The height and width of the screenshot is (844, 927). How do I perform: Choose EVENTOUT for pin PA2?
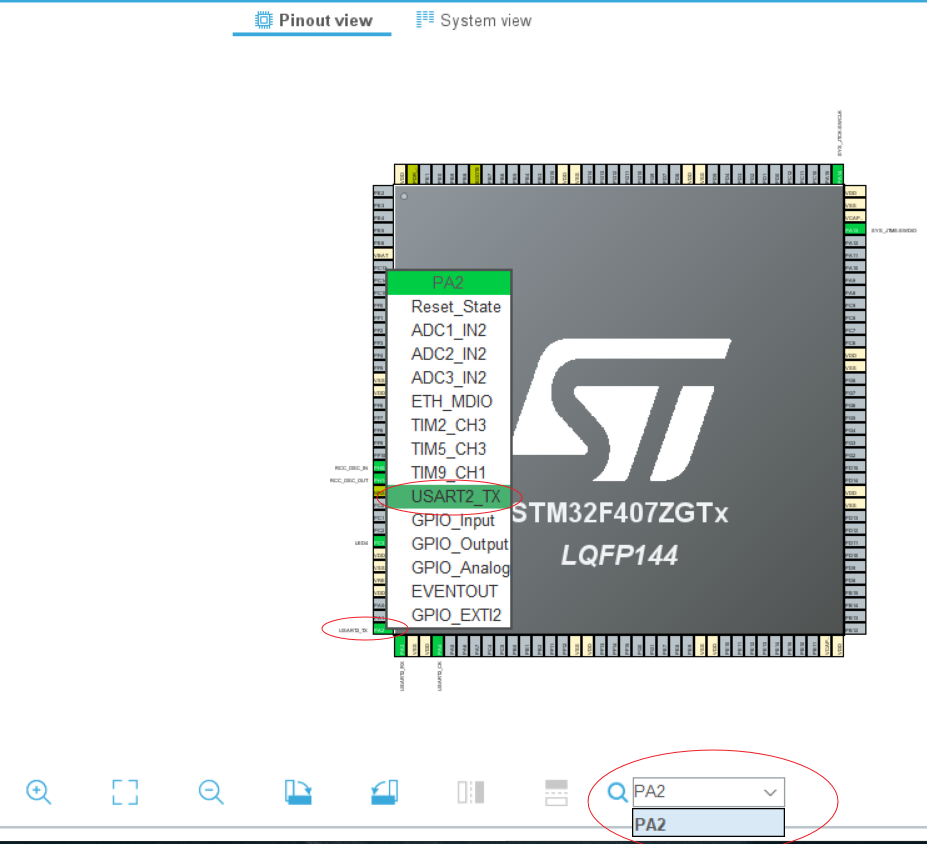point(449,592)
